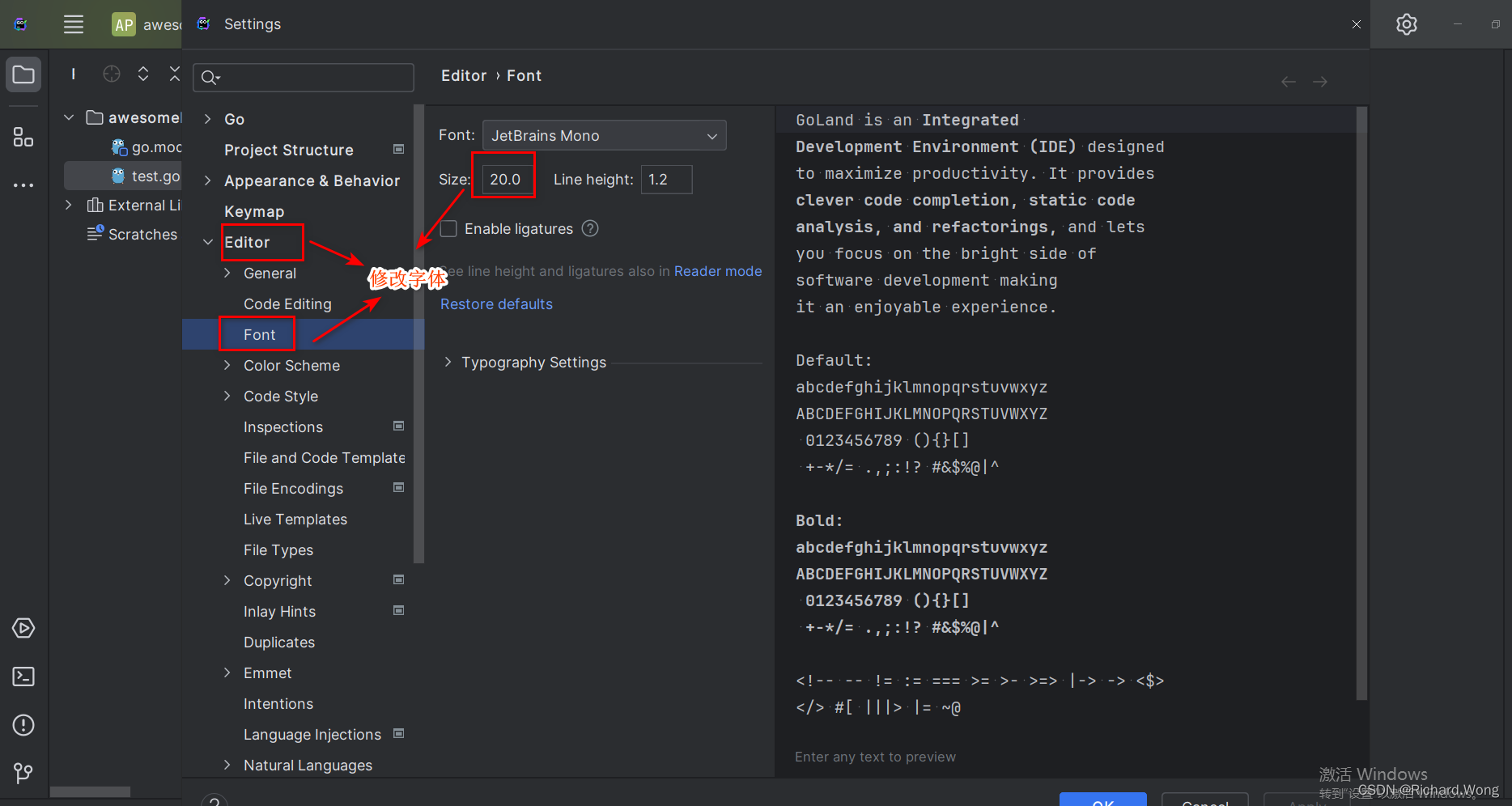The image size is (1512, 806).
Task: Open the Font family dropdown
Action: pos(604,135)
